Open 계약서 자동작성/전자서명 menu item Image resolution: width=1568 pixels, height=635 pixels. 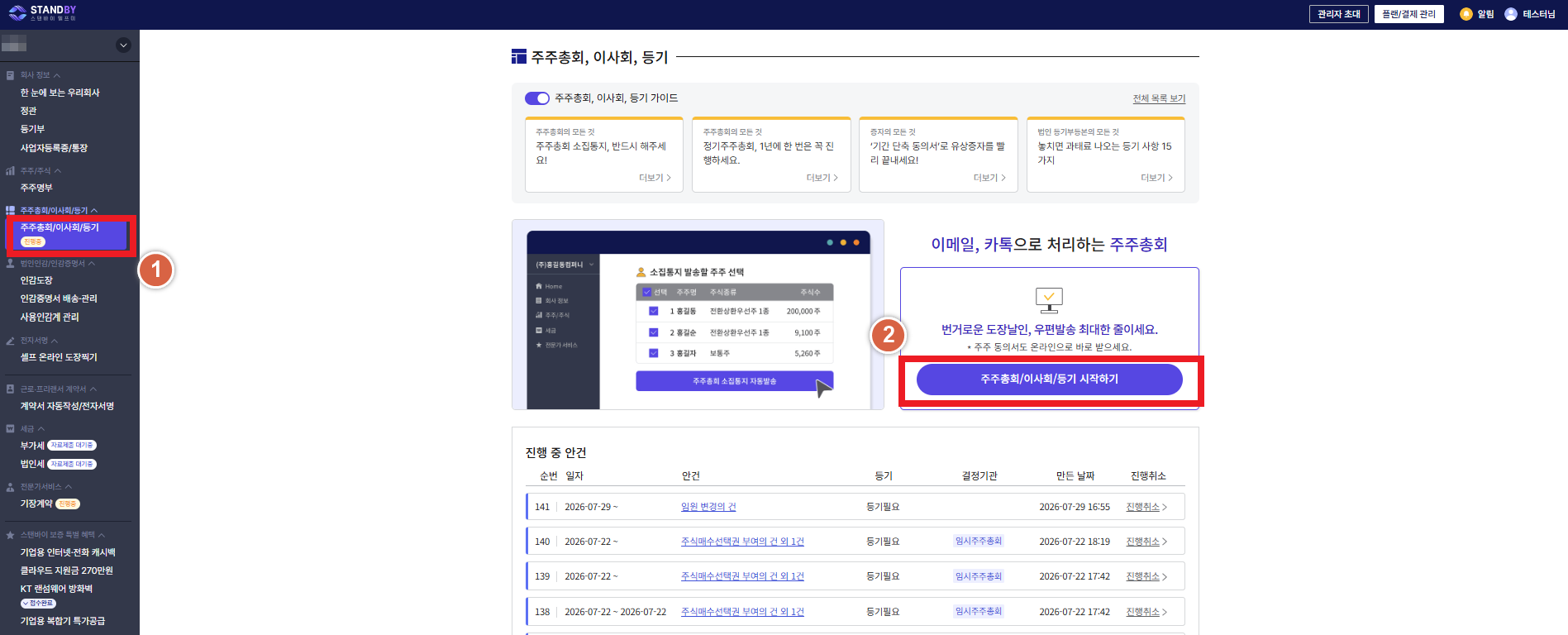point(67,406)
